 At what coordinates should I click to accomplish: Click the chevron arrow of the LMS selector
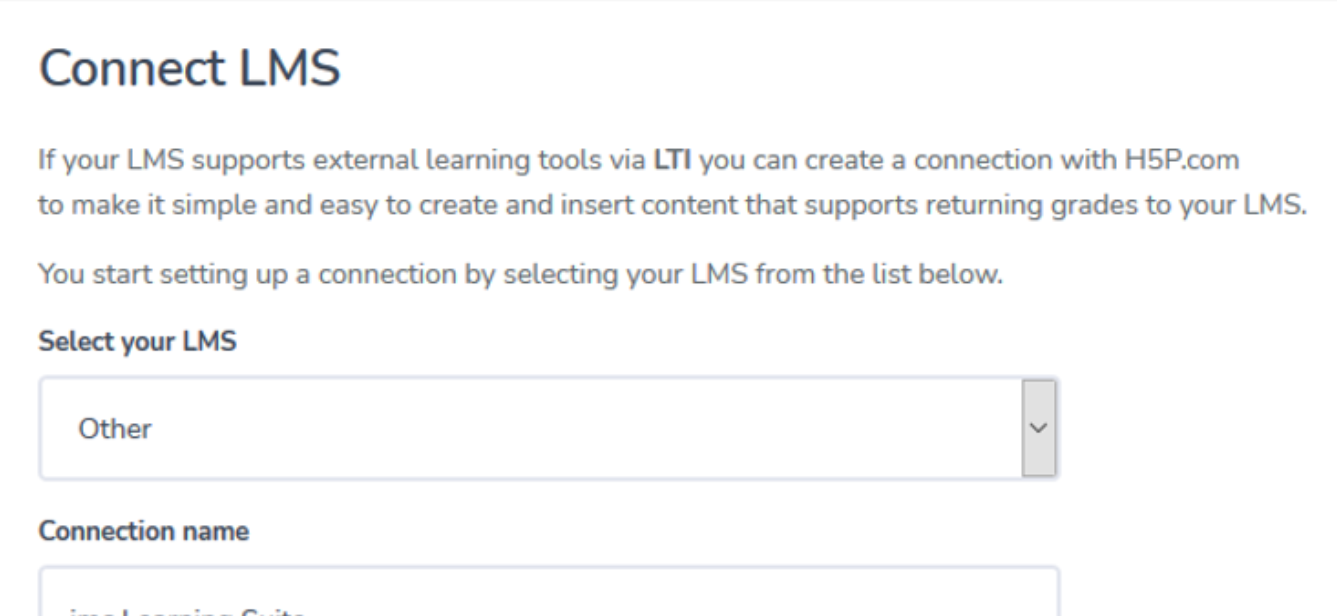1040,428
